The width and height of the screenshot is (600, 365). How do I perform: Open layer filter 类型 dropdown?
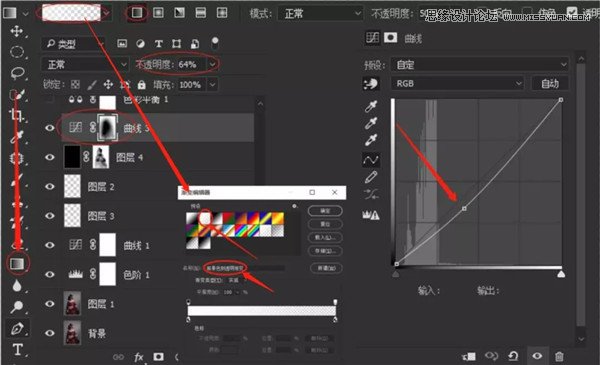point(73,44)
